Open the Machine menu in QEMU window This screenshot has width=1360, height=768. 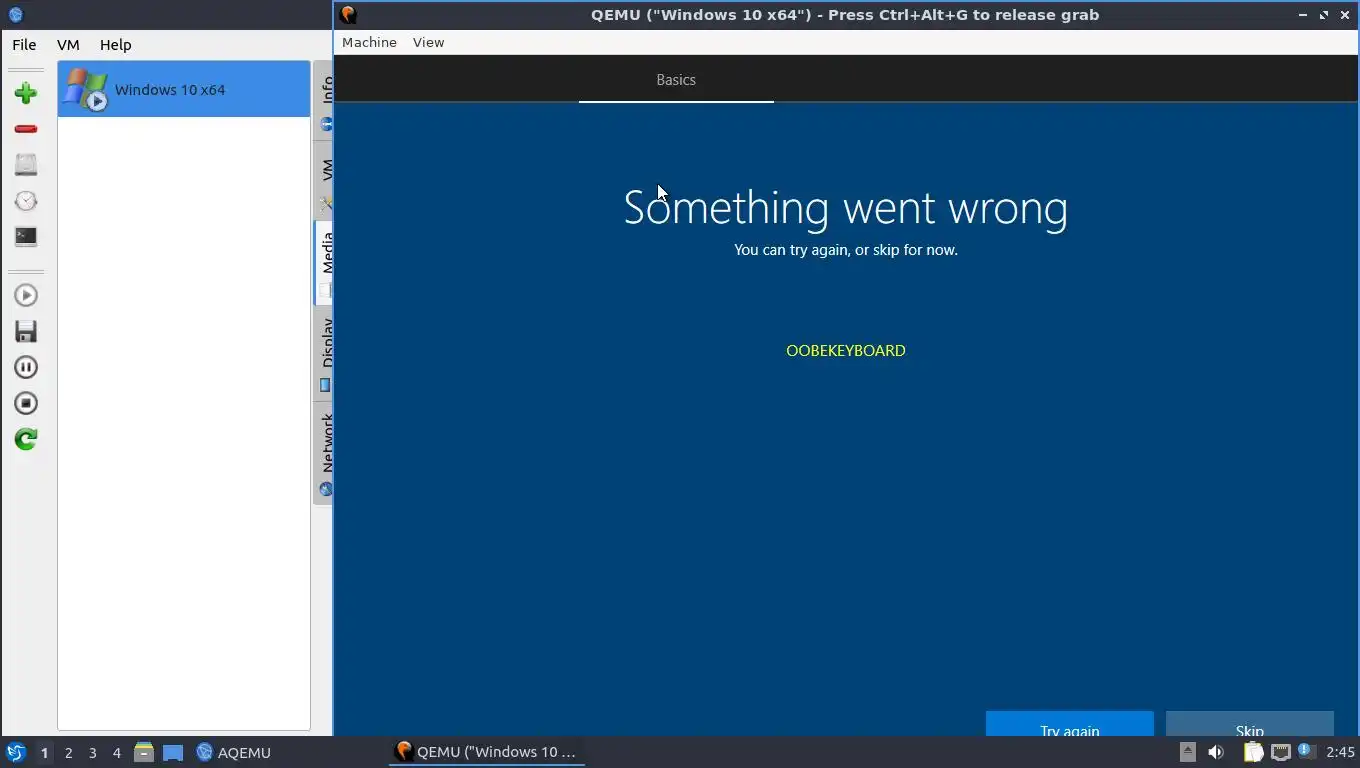tap(369, 42)
